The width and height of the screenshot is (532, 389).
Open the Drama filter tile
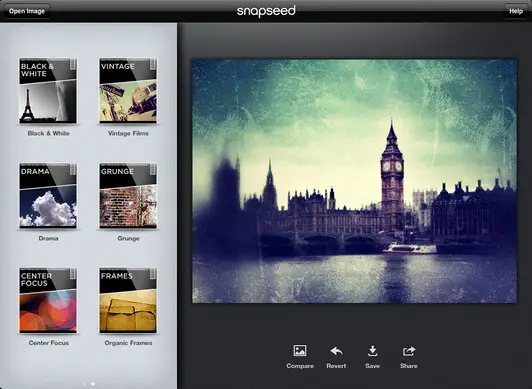[x=48, y=195]
